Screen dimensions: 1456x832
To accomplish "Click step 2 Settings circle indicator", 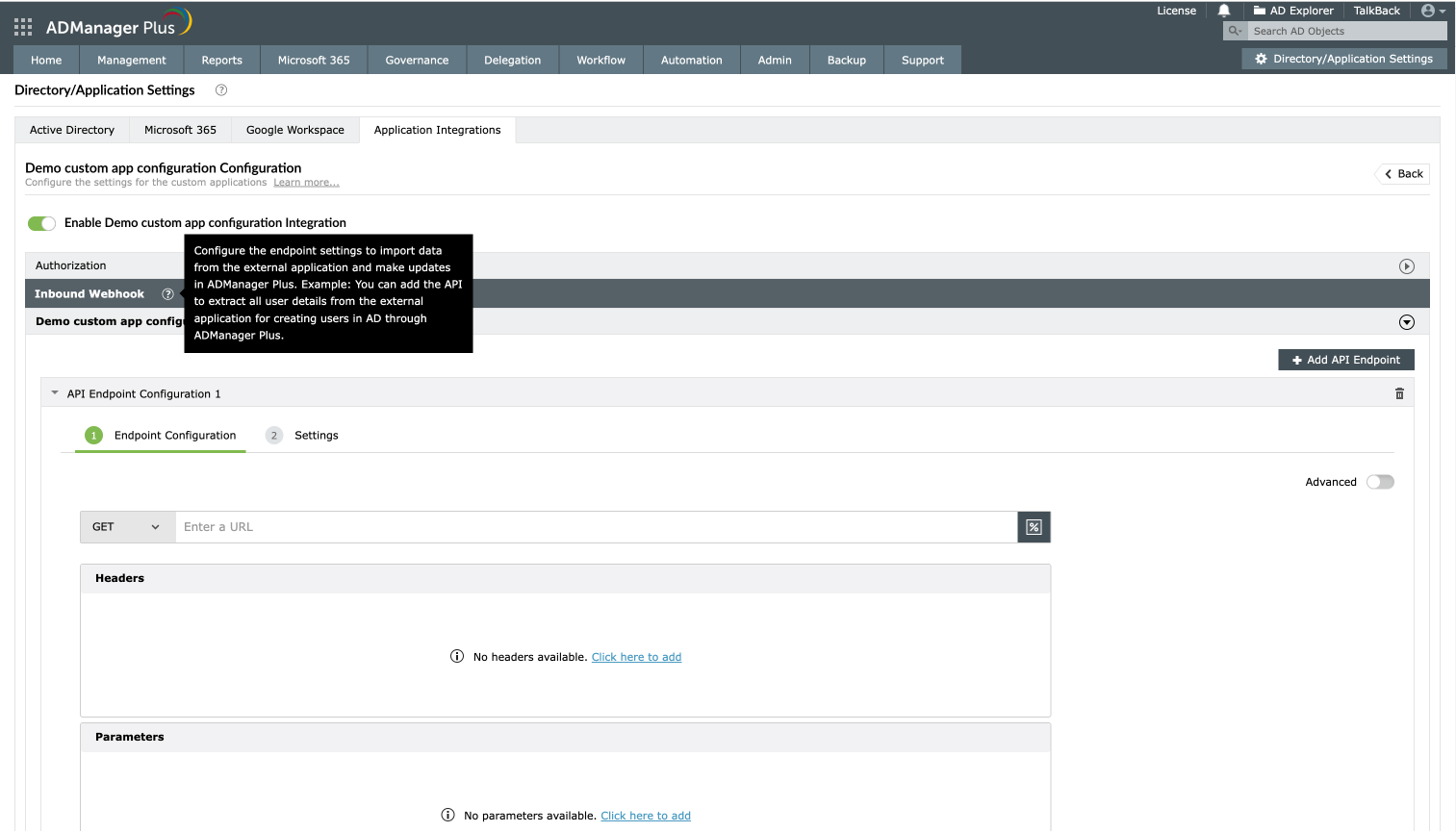I will pyautogui.click(x=273, y=435).
